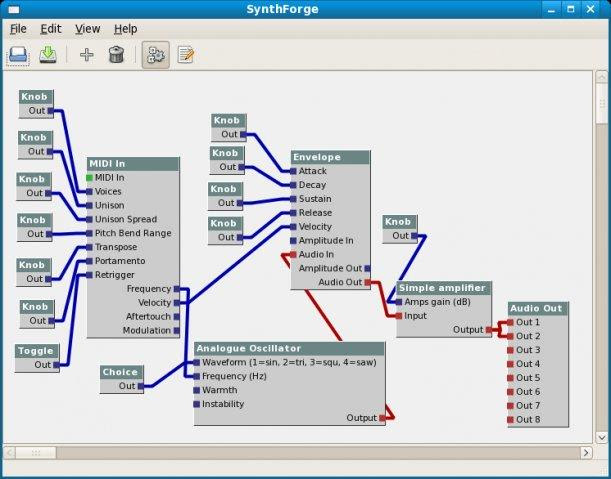Open the View menu
This screenshot has height=479, width=611.
click(87, 29)
